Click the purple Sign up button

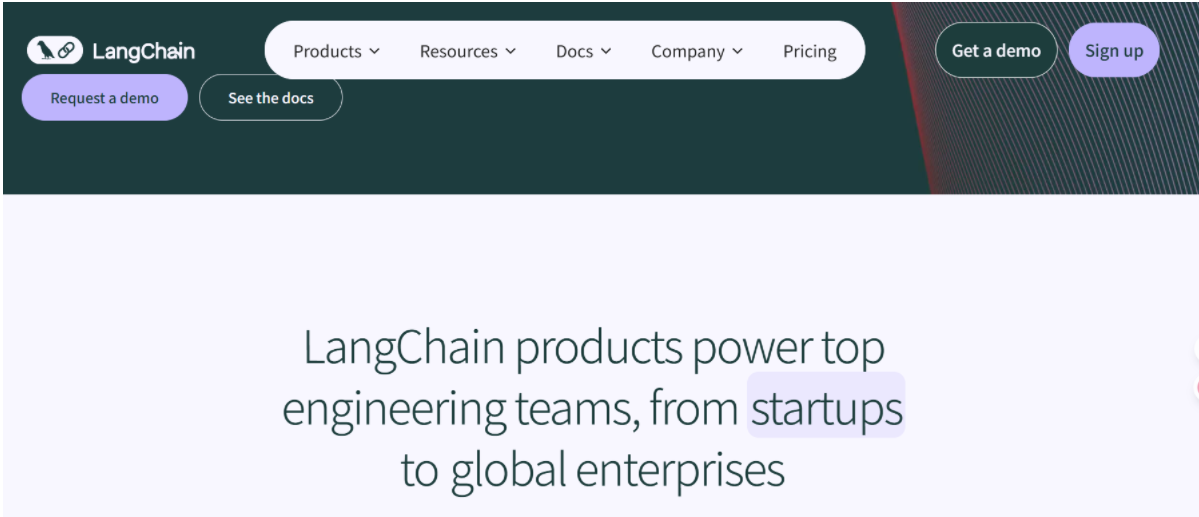(x=1114, y=51)
